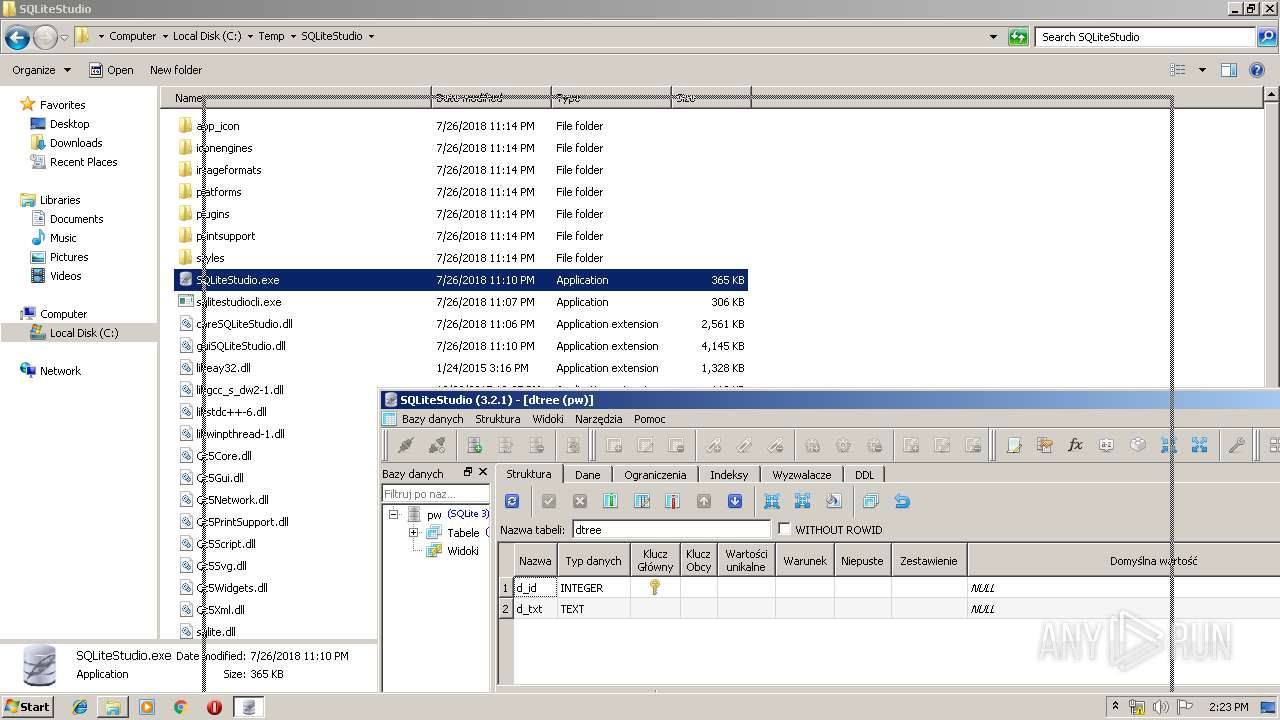Select Local Disk (C:) in navigation pane
This screenshot has width=1280, height=720.
pos(84,333)
